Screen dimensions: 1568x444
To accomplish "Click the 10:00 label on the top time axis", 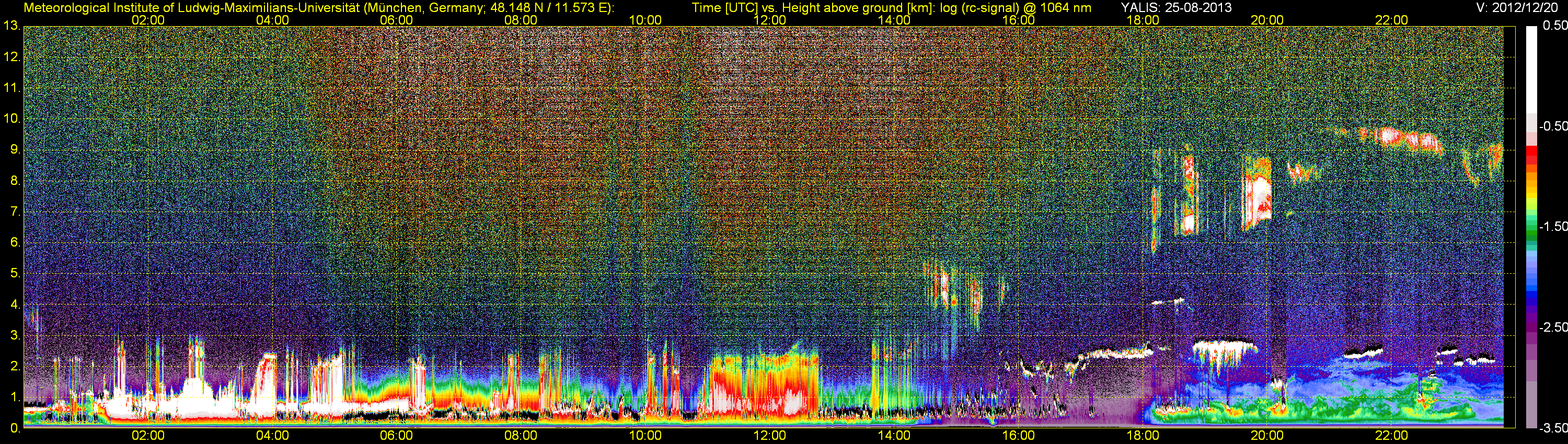I will click(645, 20).
